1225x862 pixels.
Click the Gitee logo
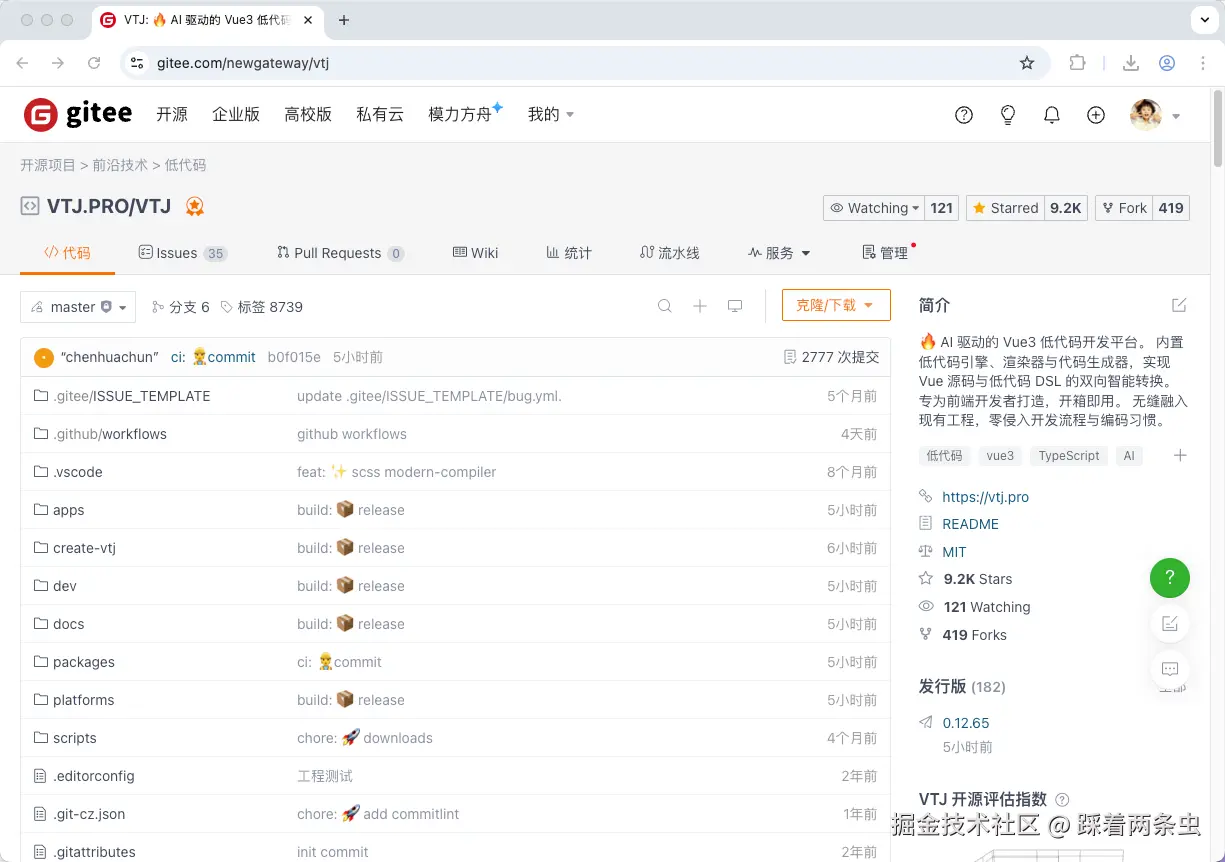click(78, 115)
